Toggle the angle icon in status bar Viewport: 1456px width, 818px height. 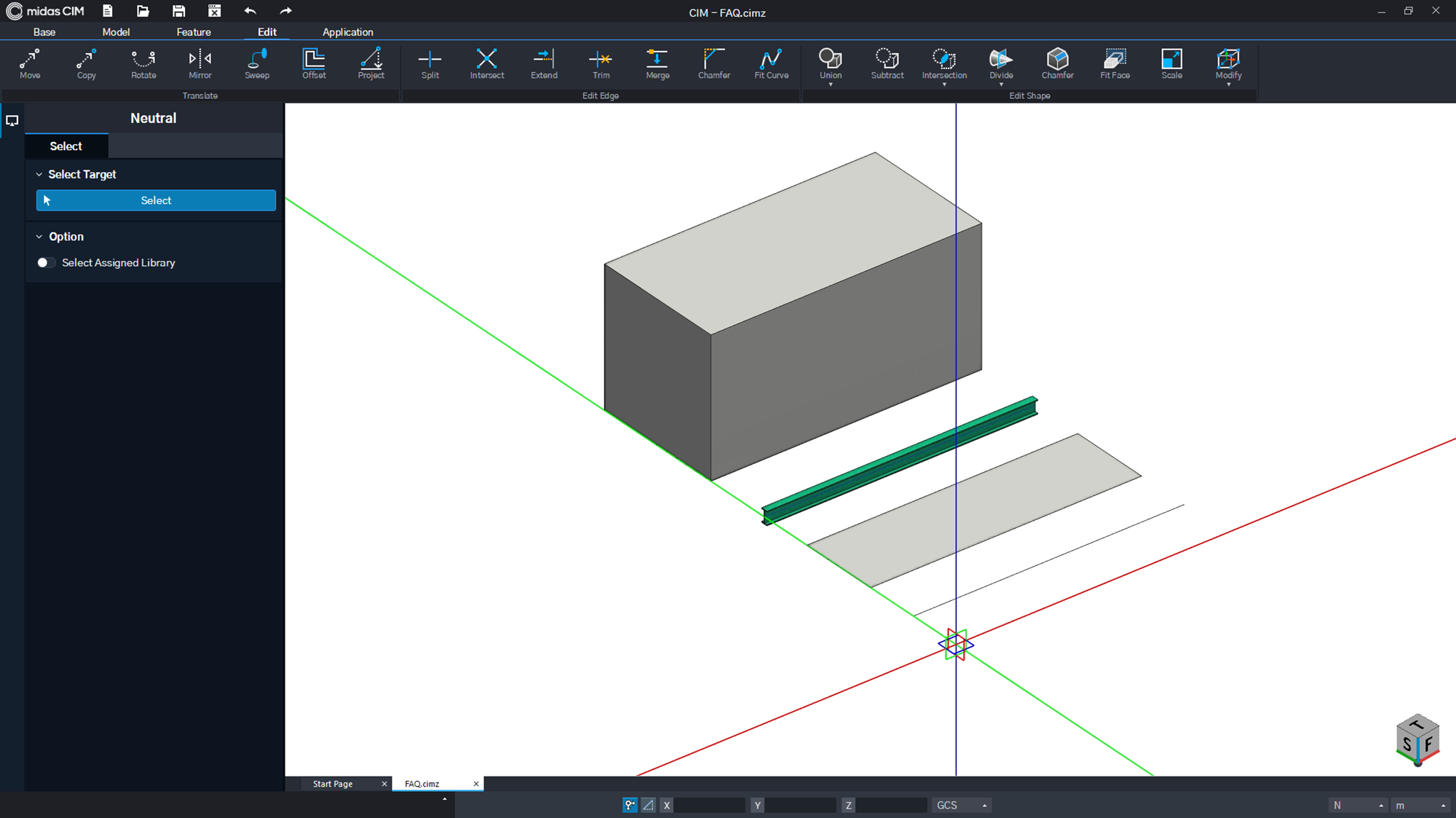pos(648,805)
